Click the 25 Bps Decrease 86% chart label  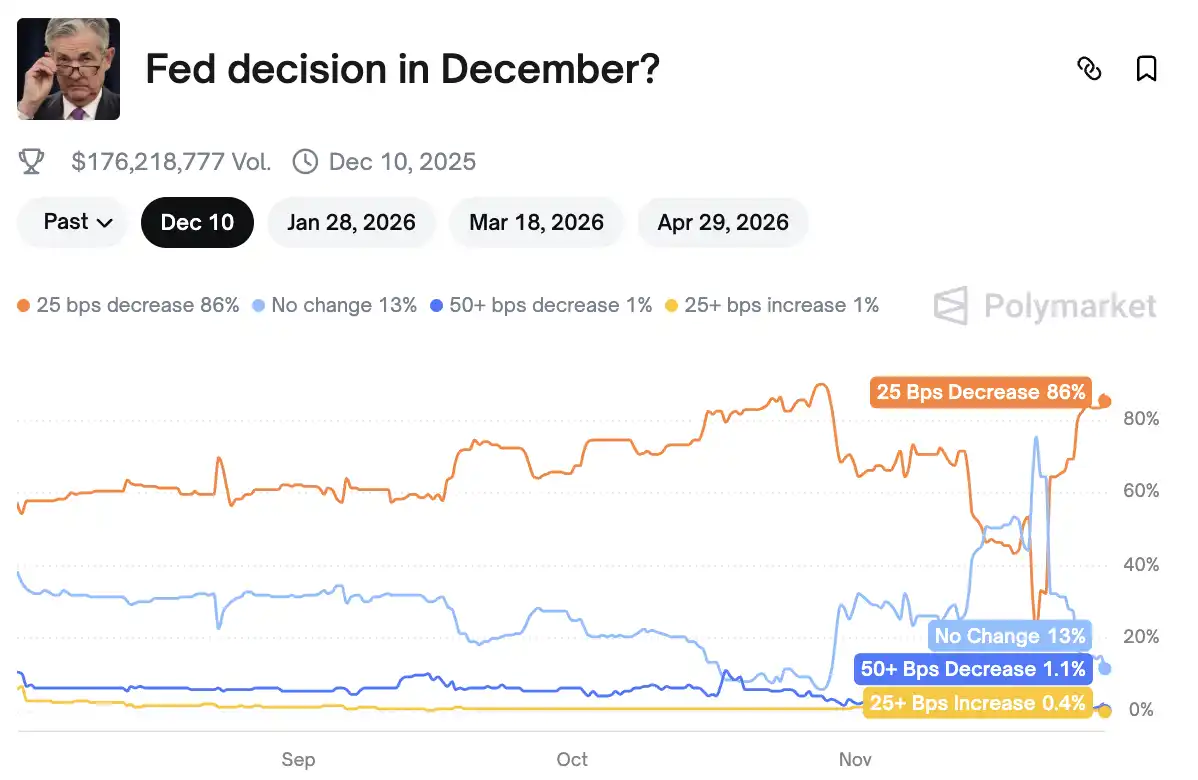click(x=979, y=392)
